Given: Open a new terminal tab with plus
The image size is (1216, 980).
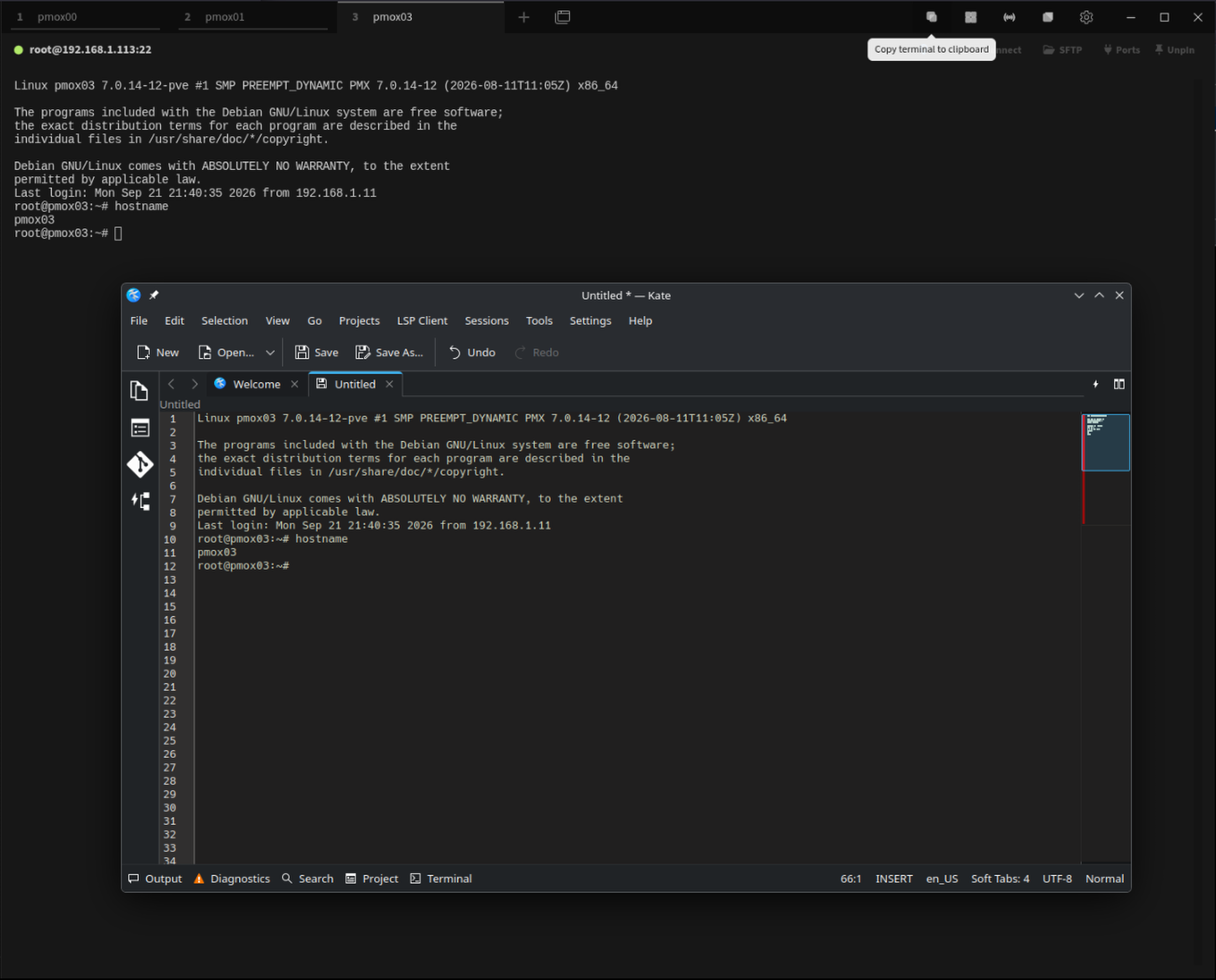Looking at the screenshot, I should [x=523, y=17].
